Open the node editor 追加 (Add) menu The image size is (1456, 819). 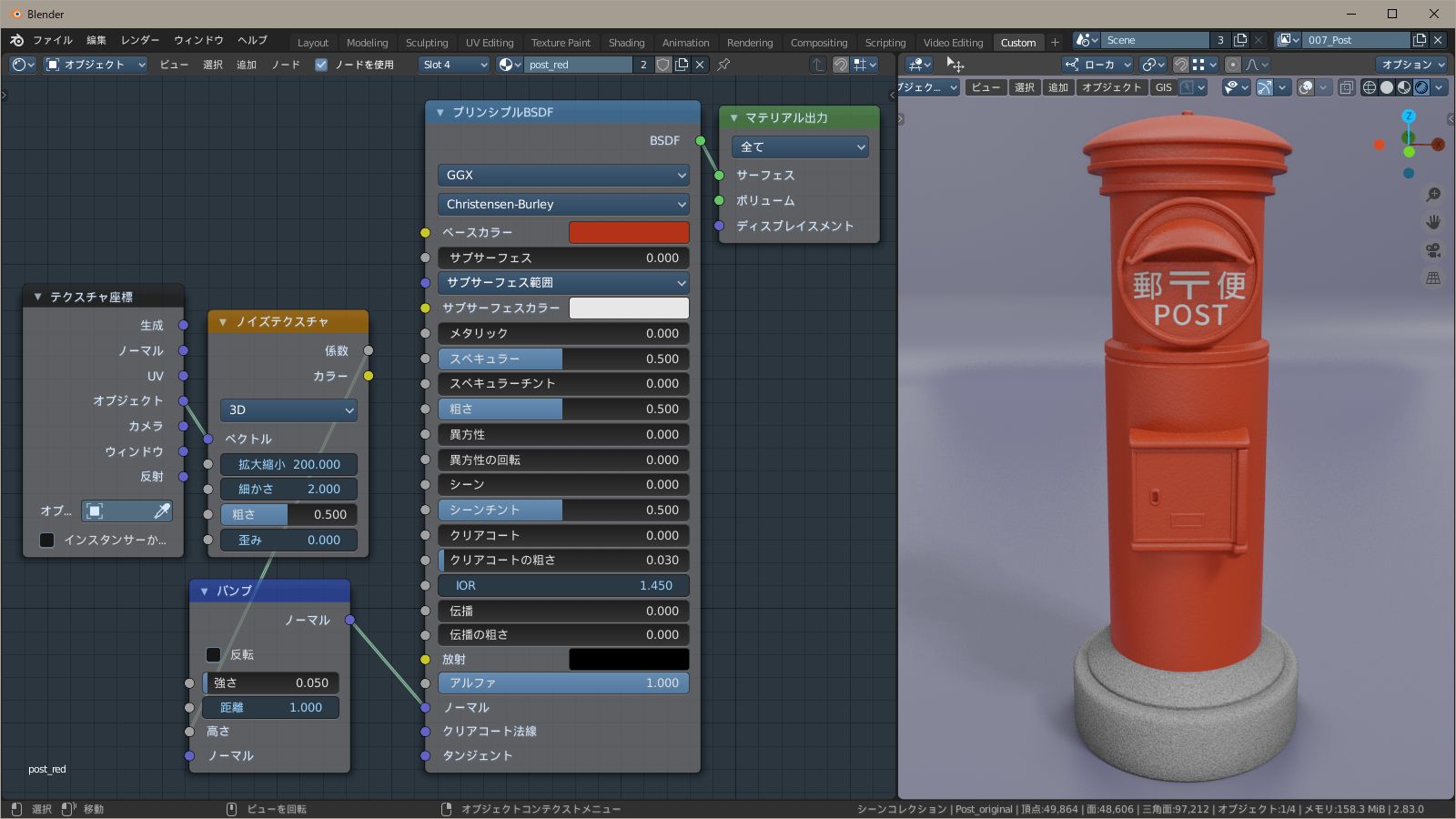tap(247, 65)
